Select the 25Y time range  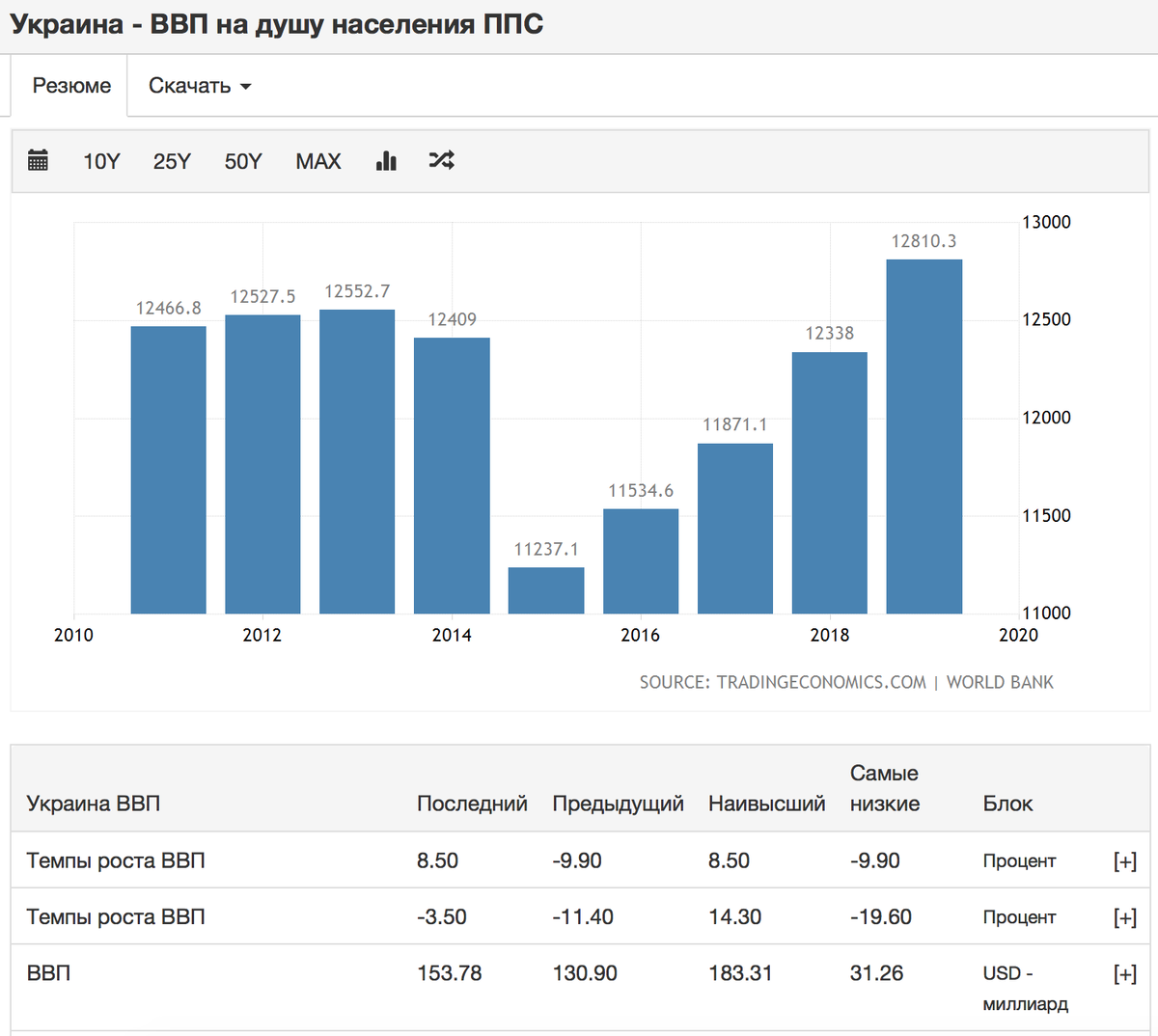(x=172, y=161)
